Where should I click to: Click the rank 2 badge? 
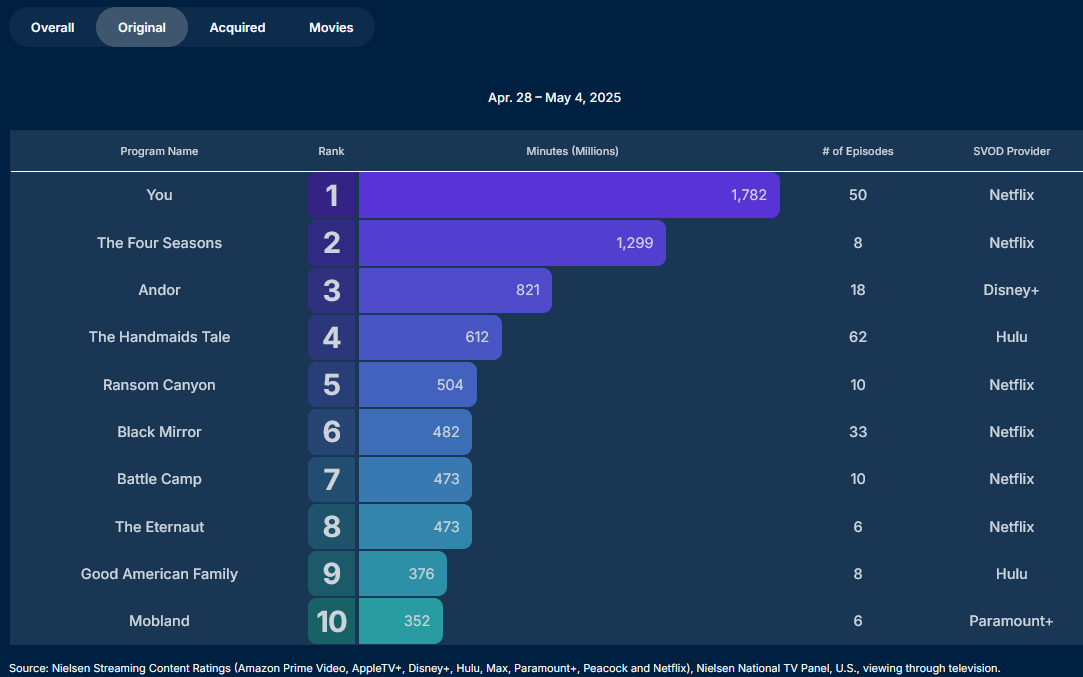tap(332, 243)
